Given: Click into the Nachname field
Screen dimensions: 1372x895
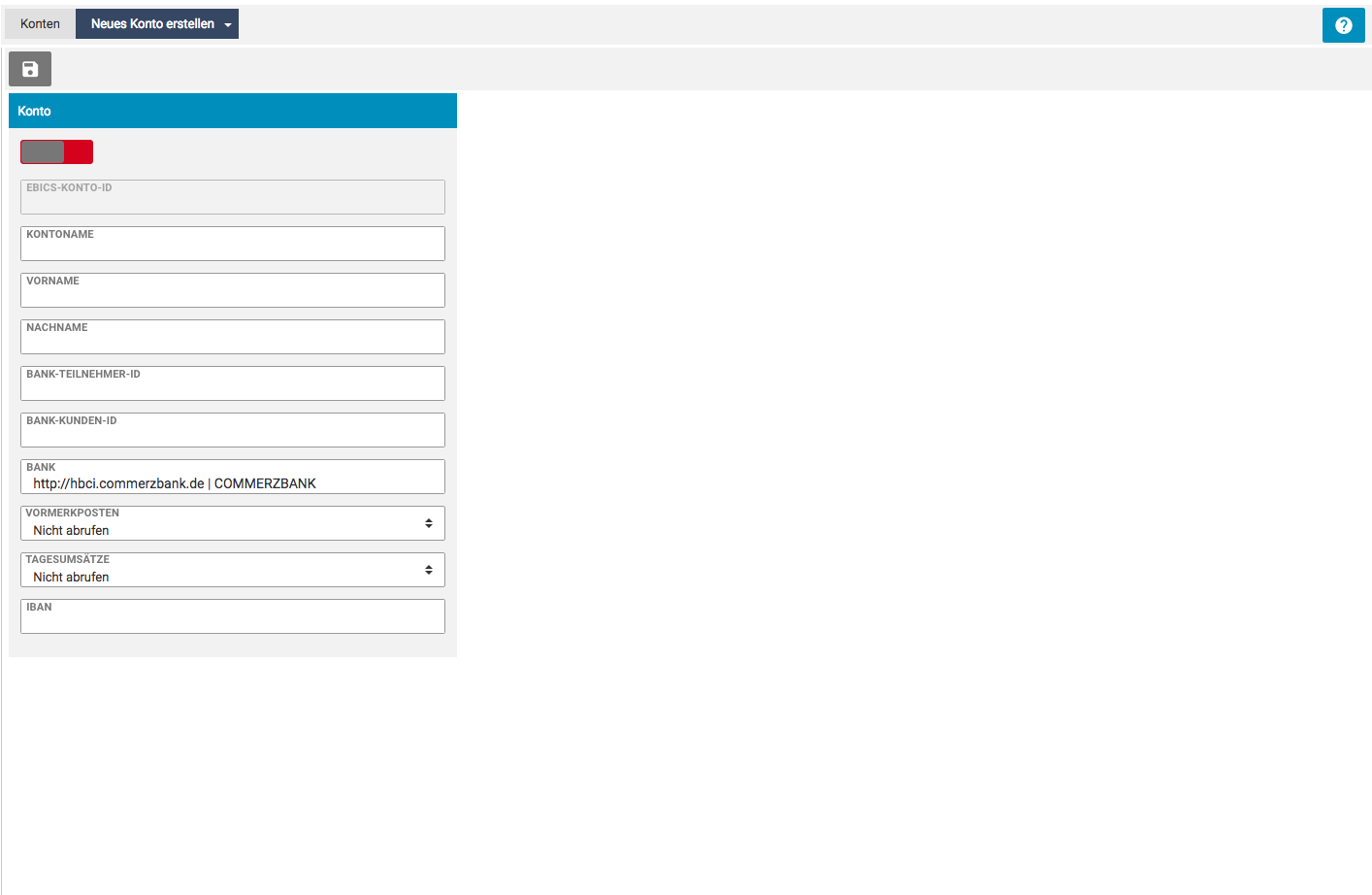Looking at the screenshot, I should (233, 337).
